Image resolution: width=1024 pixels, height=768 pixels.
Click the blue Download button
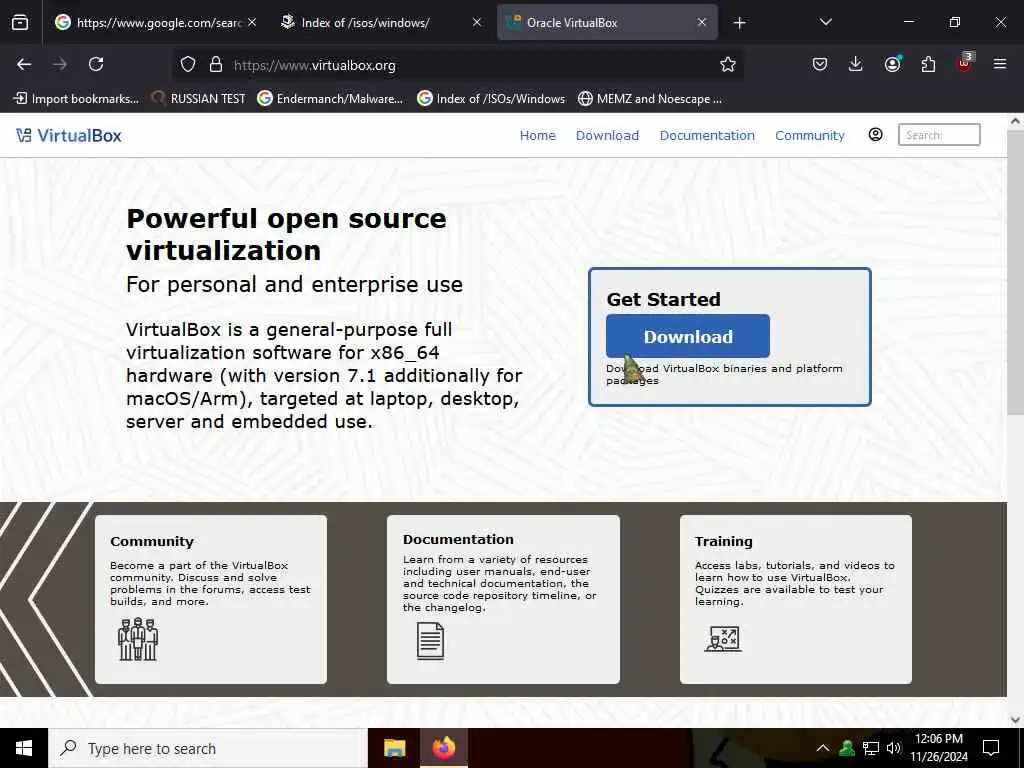point(688,336)
